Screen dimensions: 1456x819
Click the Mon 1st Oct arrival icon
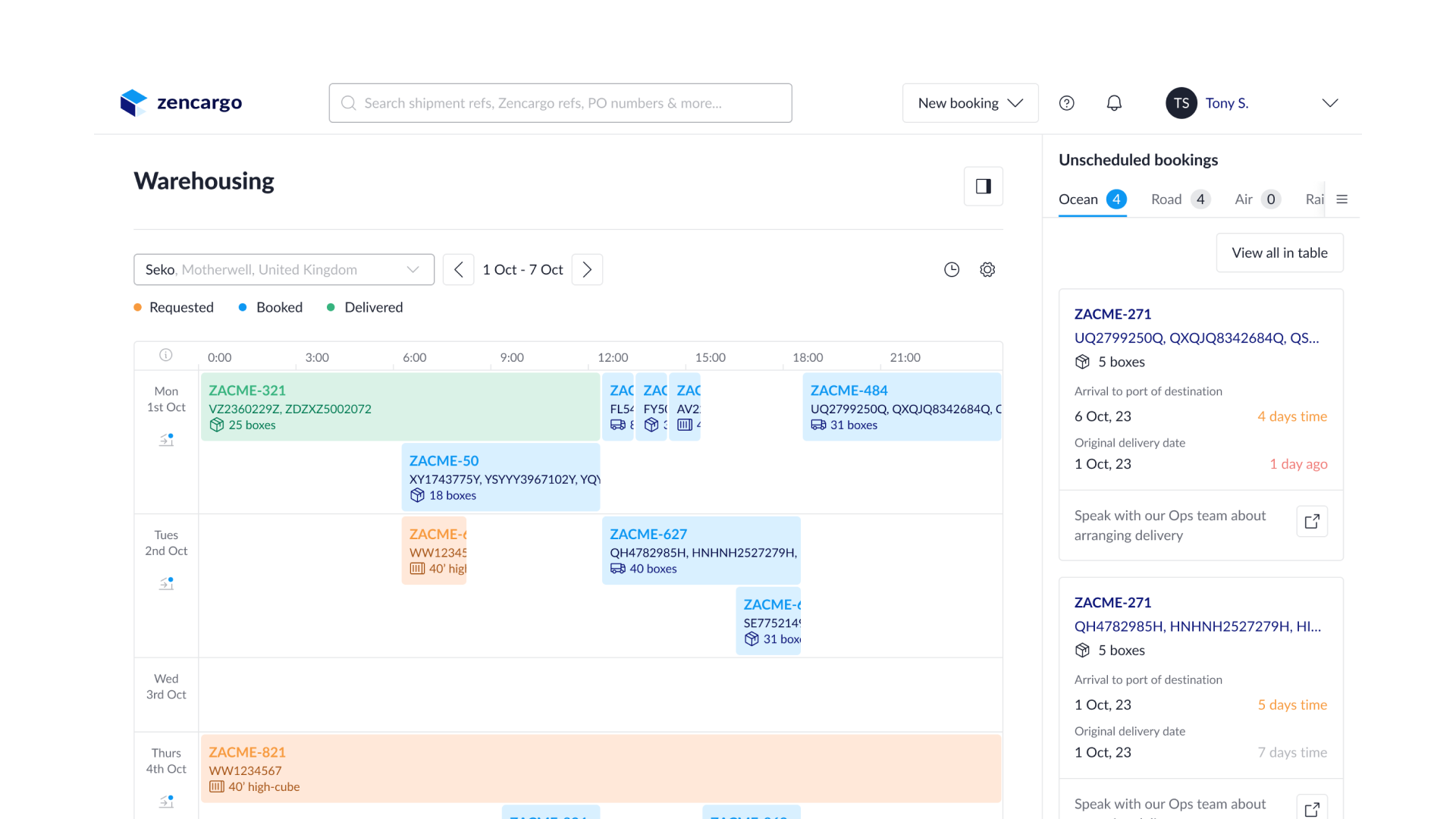coord(166,439)
